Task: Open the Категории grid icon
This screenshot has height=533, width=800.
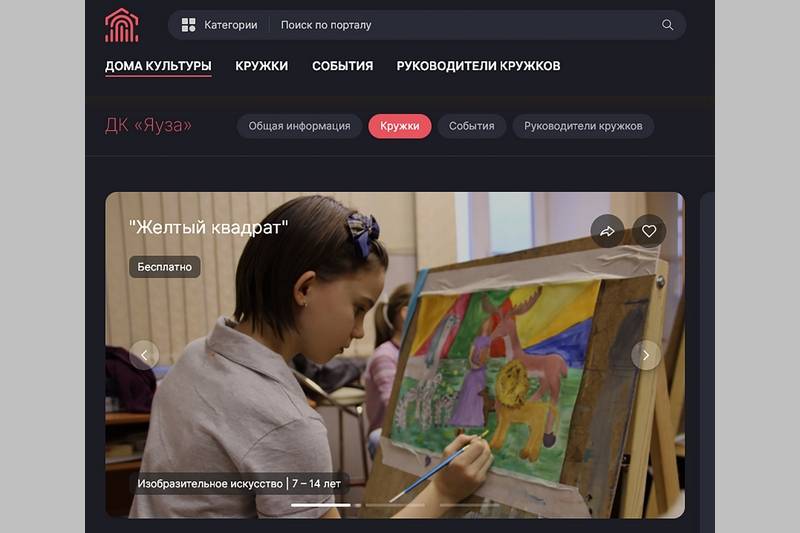Action: [x=188, y=25]
